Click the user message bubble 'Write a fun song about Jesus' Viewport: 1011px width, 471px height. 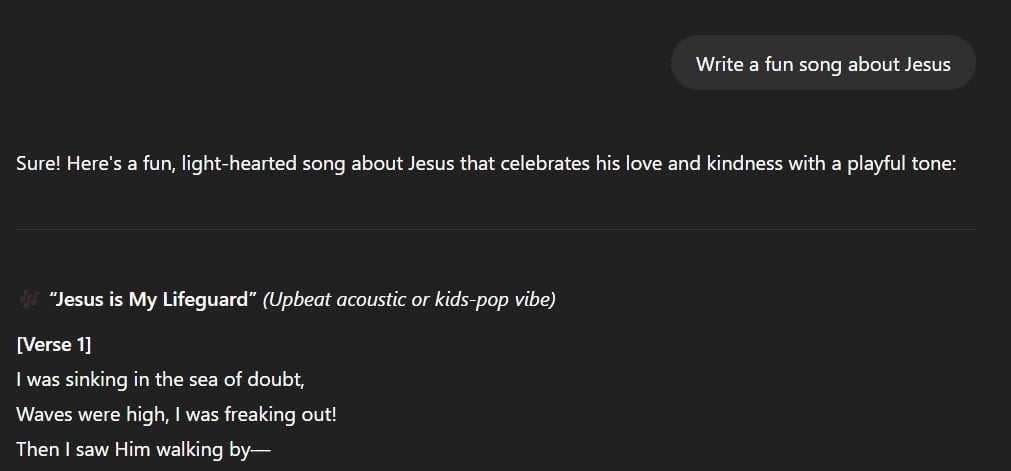point(823,63)
